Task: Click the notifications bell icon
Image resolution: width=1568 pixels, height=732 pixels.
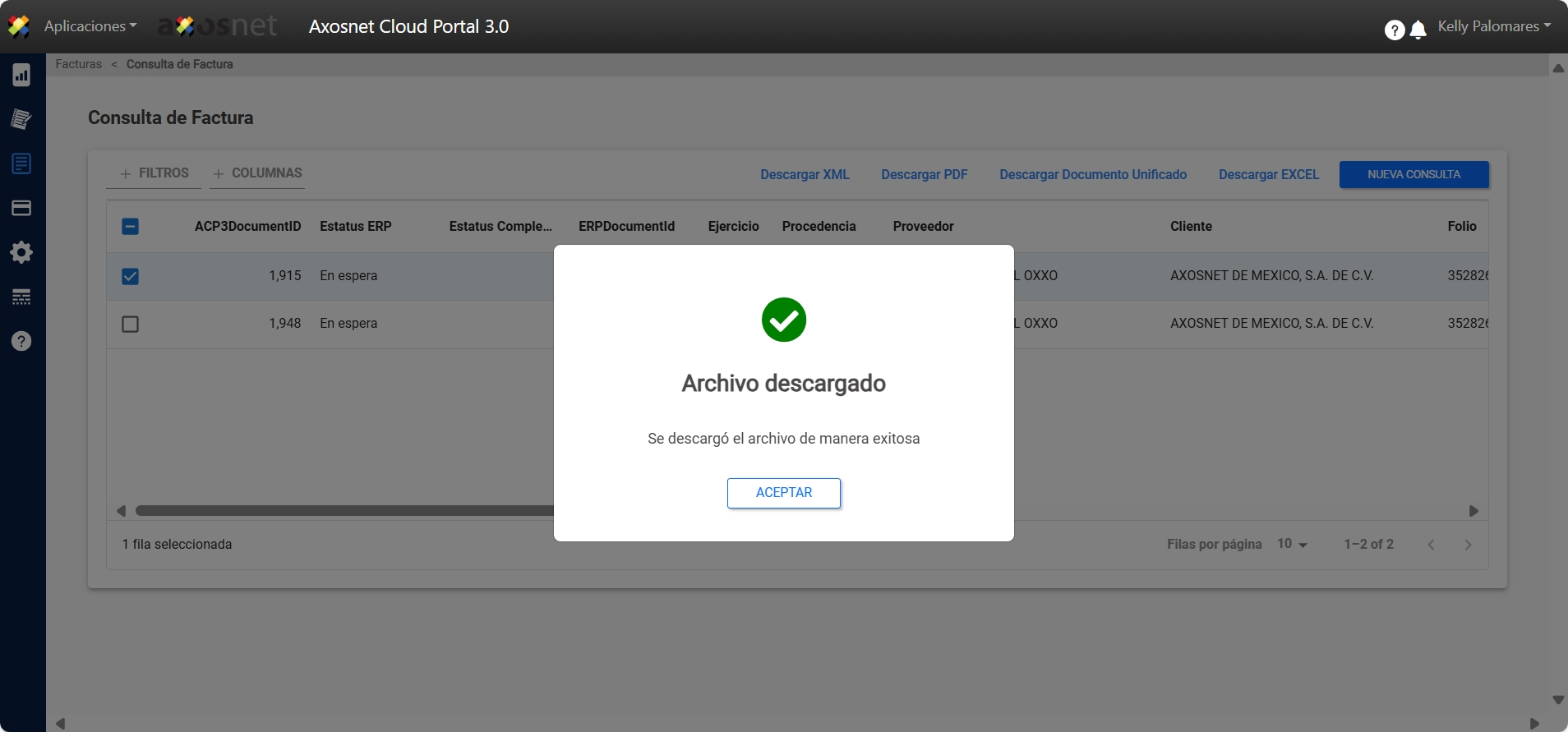Action: click(1418, 30)
